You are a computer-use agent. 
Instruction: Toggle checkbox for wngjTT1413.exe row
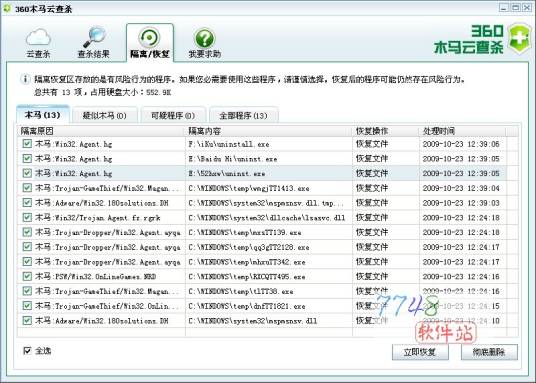(27, 188)
